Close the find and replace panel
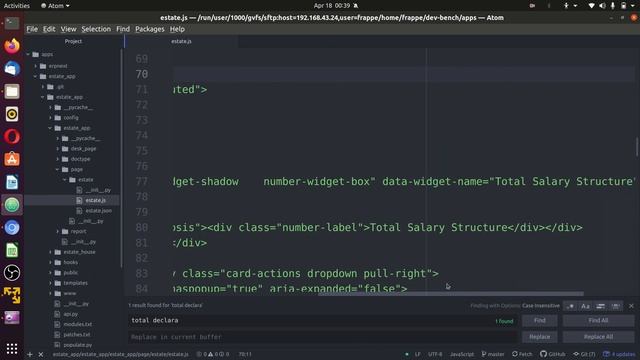The image size is (640, 360). pos(631,306)
